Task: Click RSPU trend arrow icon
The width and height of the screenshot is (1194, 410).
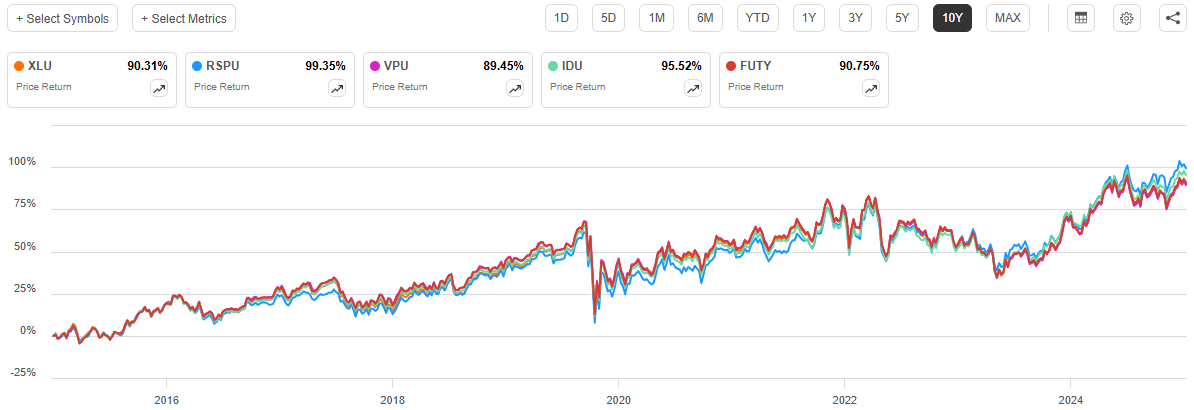Action: tap(337, 88)
